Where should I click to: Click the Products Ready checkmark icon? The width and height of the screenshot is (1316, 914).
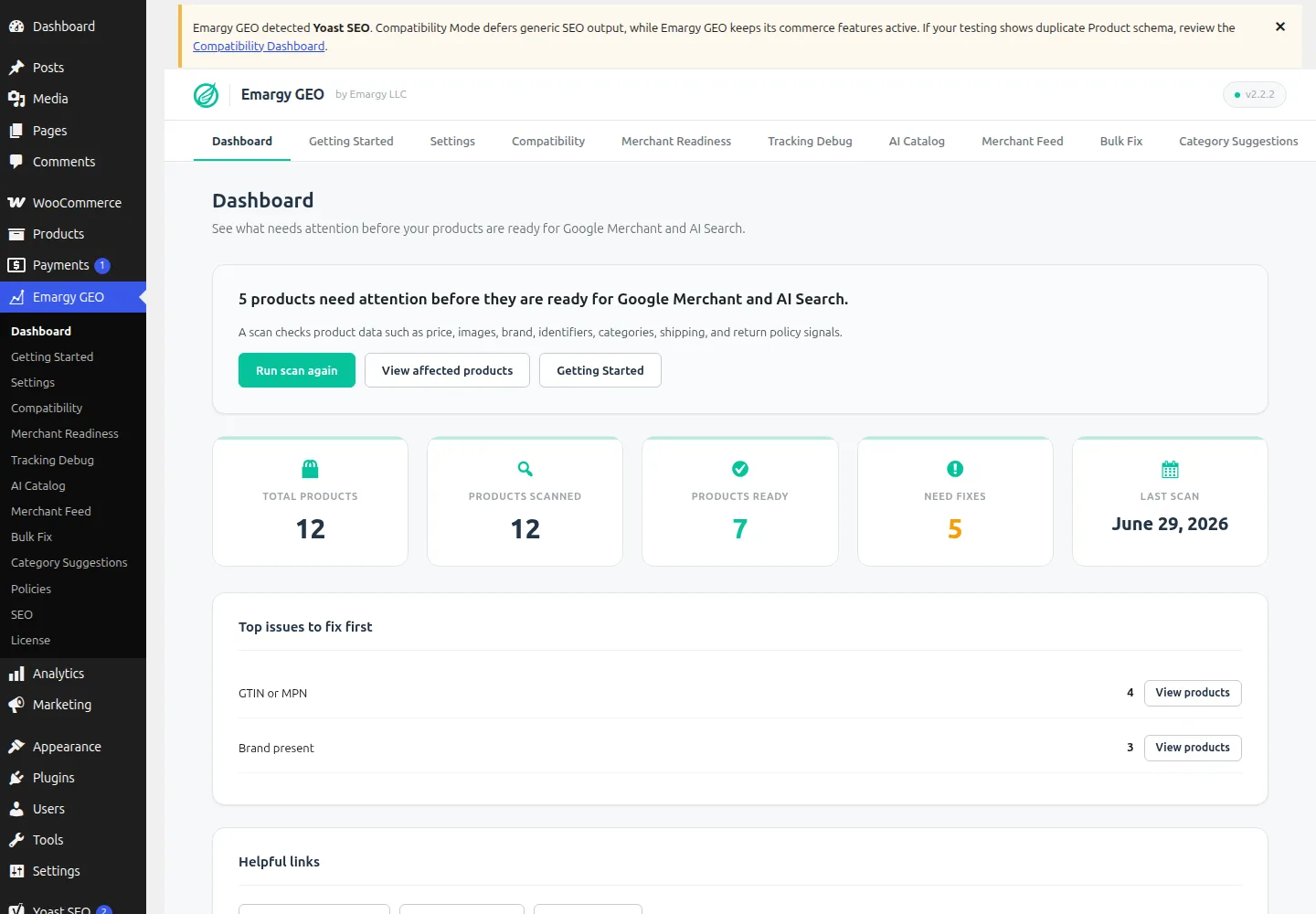(740, 469)
